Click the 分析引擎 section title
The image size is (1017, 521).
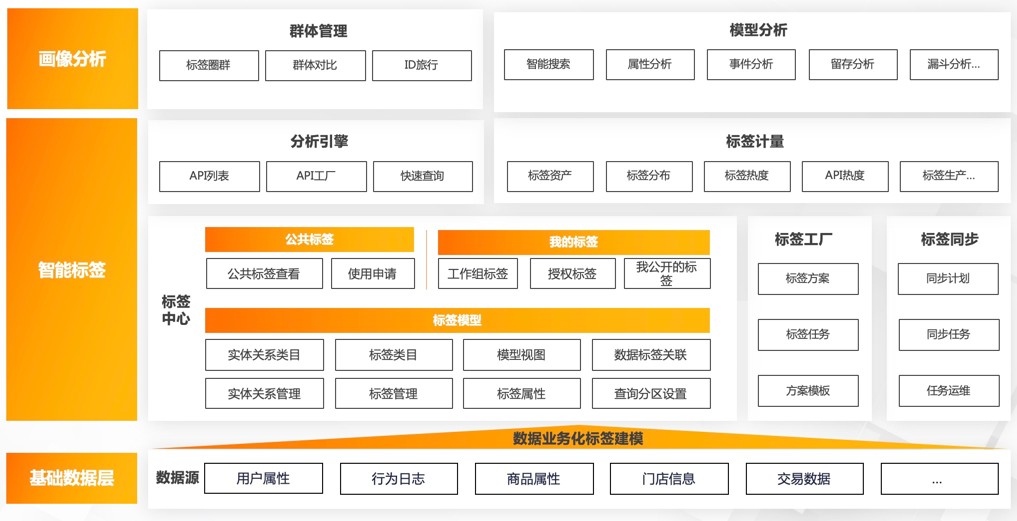(318, 141)
